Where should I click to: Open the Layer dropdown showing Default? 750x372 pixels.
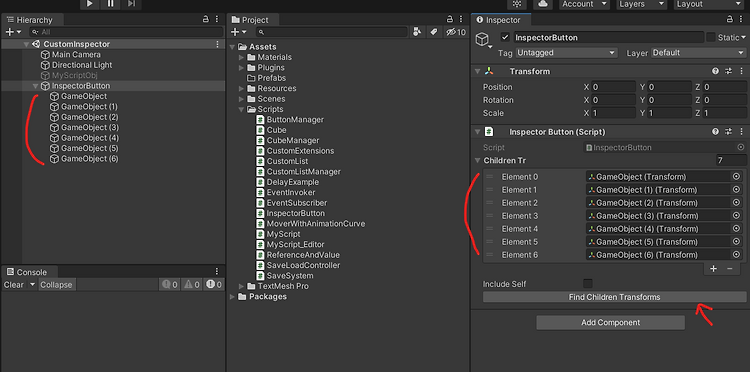pyautogui.click(x=698, y=53)
